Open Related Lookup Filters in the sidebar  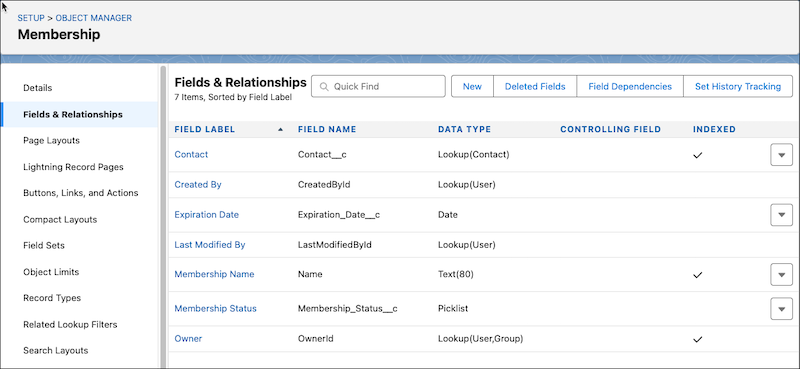coord(70,325)
